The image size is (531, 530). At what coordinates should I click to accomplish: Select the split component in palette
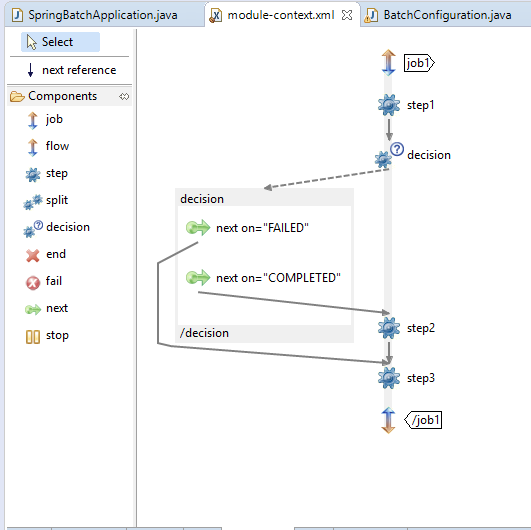(x=46, y=201)
